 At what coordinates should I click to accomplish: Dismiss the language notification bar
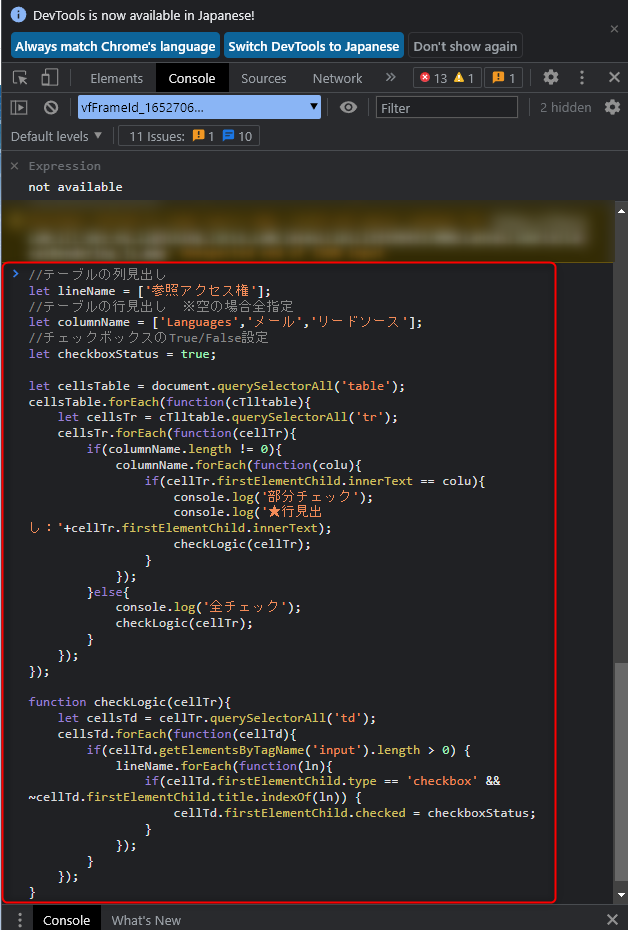coord(614,28)
